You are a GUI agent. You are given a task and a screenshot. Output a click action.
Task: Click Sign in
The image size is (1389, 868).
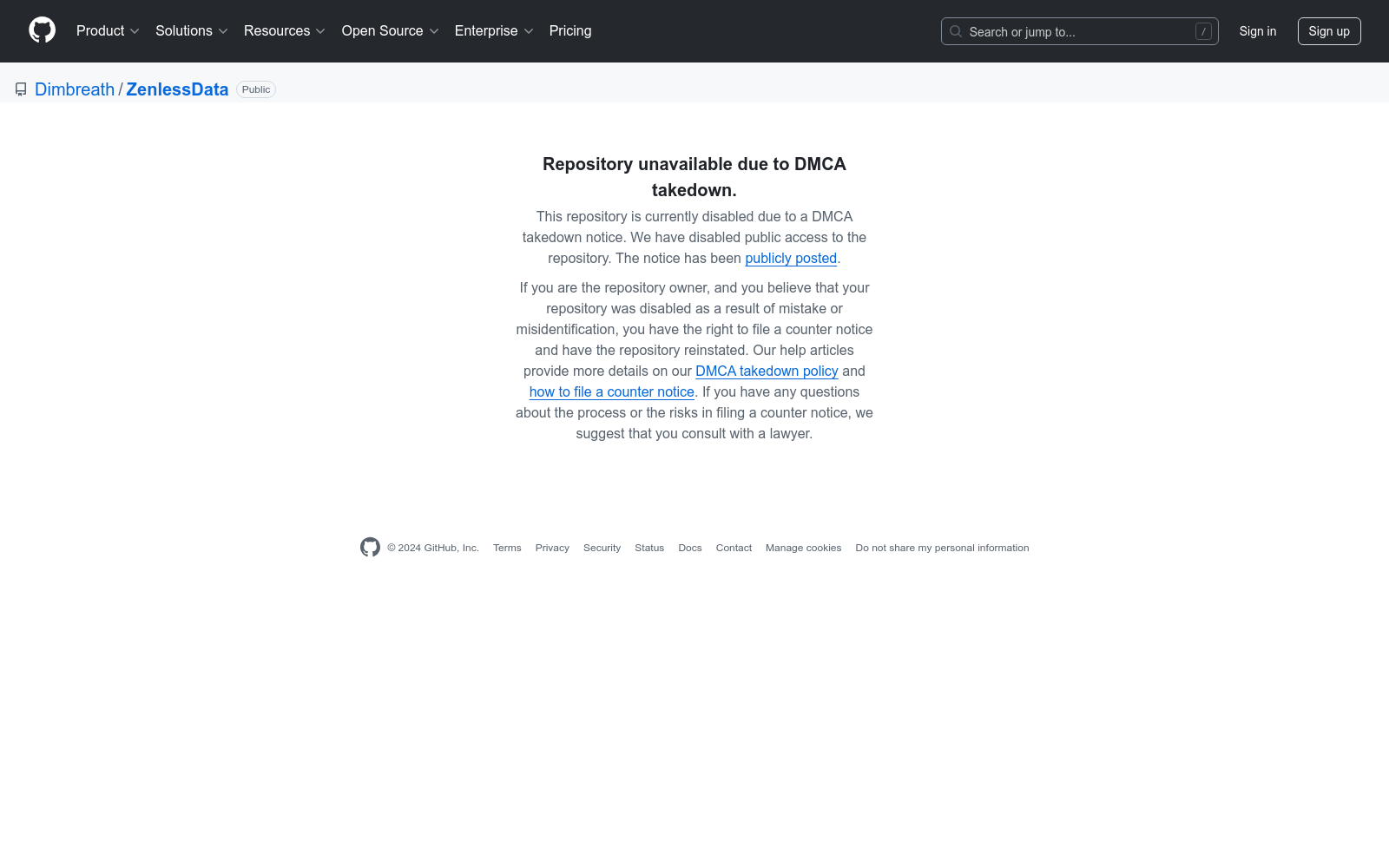[1257, 31]
